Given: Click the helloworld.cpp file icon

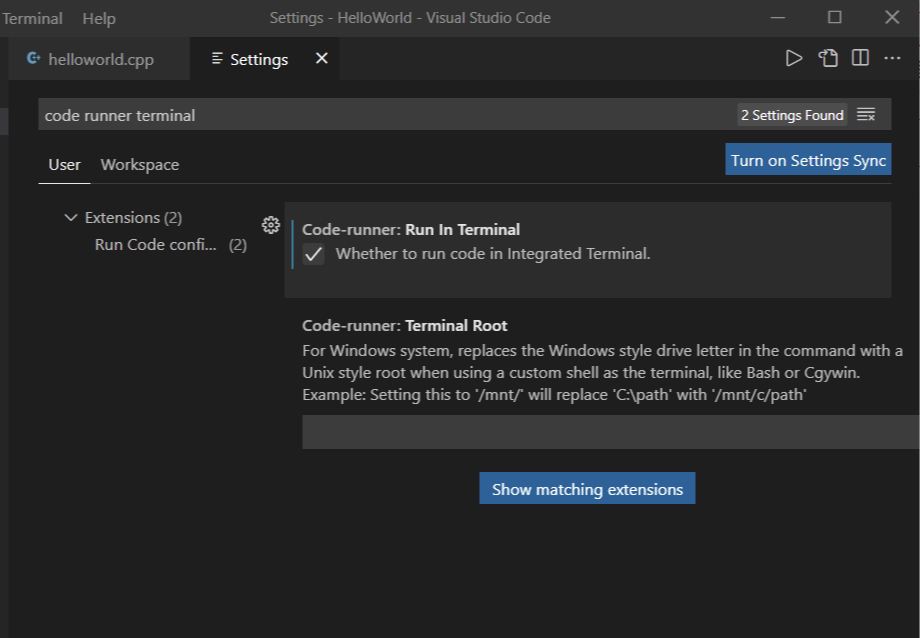Looking at the screenshot, I should pyautogui.click(x=33, y=58).
